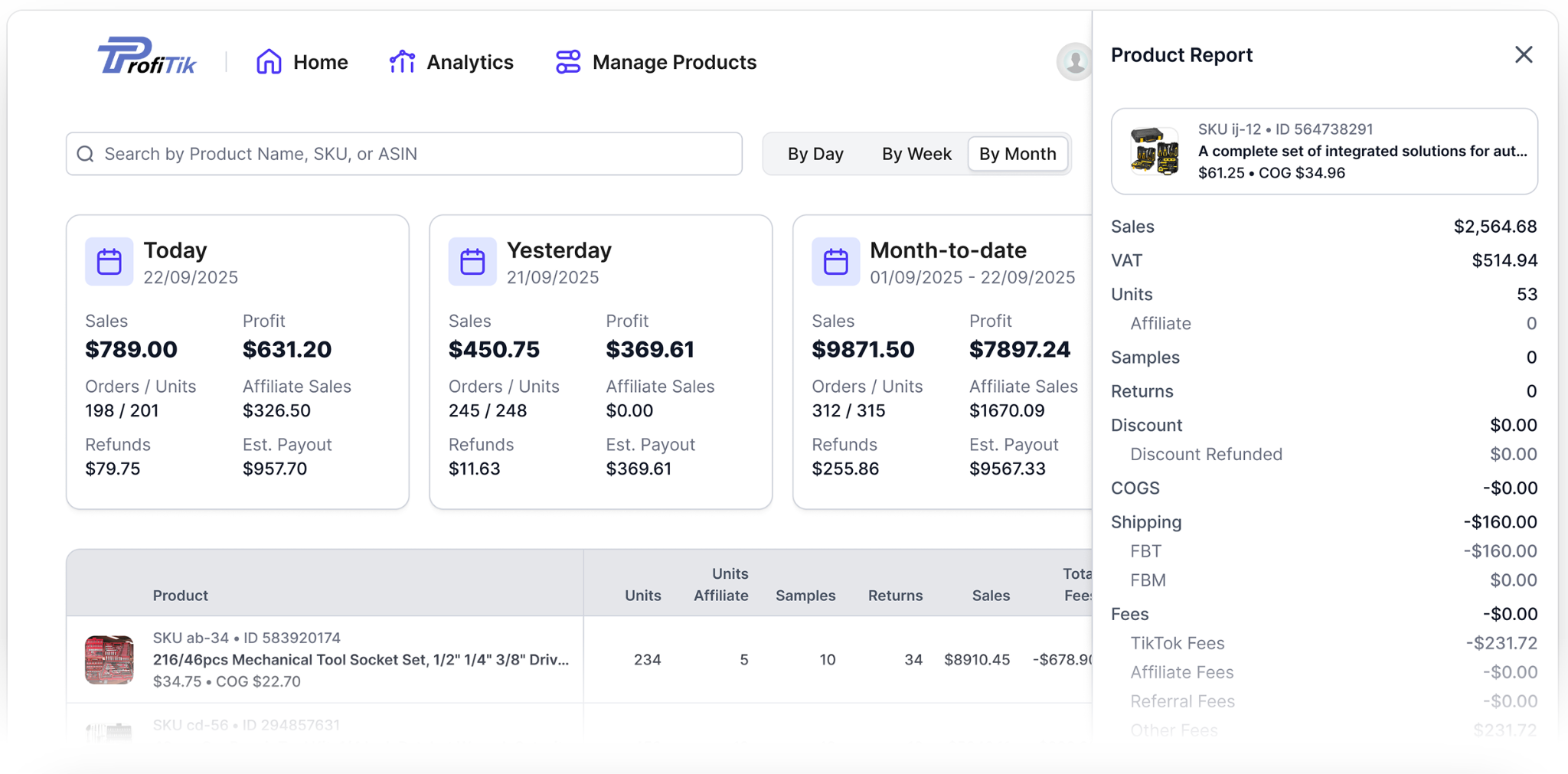1568x774 pixels.
Task: Navigate to Home
Action: pyautogui.click(x=320, y=62)
